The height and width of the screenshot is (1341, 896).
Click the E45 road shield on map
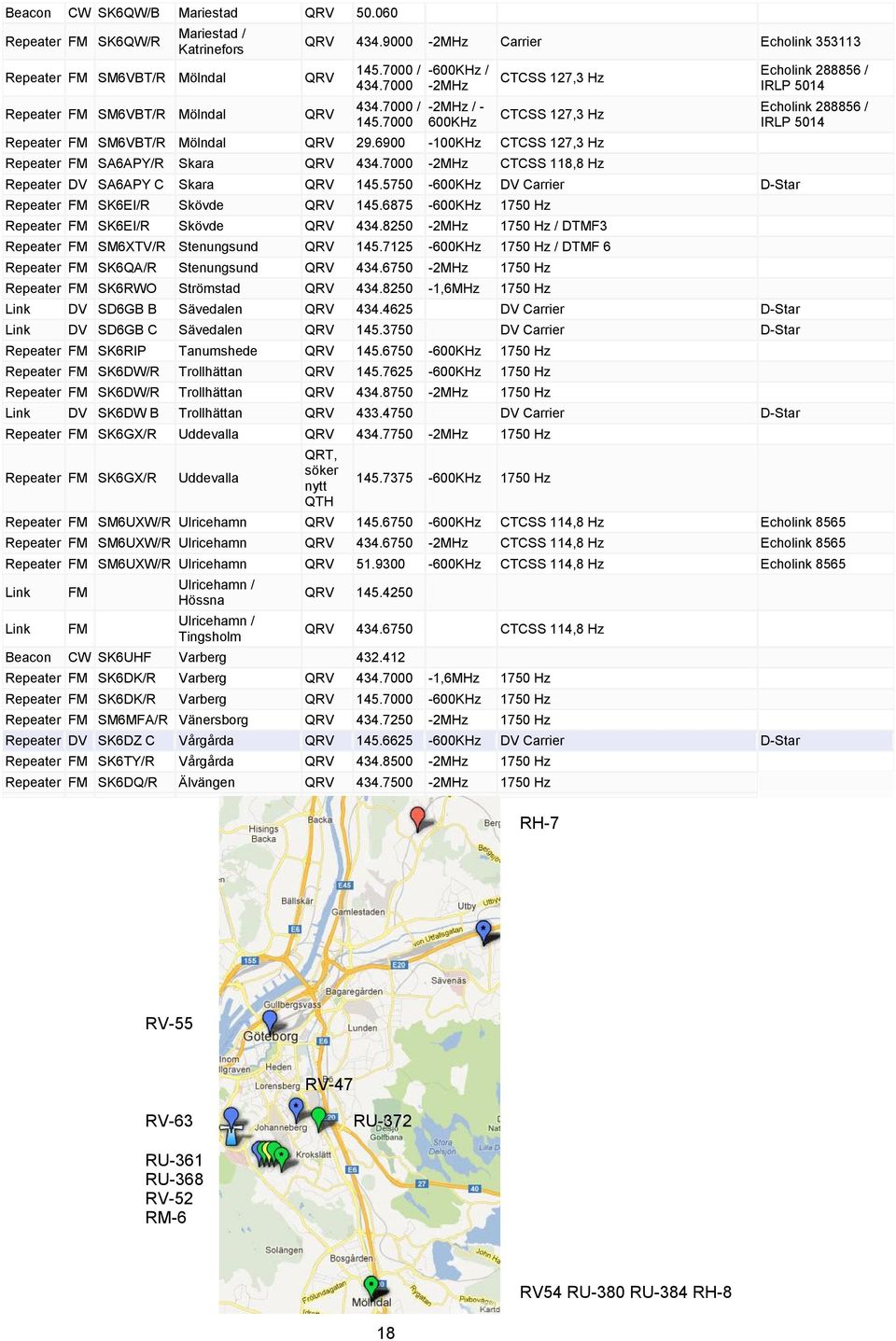[x=344, y=885]
